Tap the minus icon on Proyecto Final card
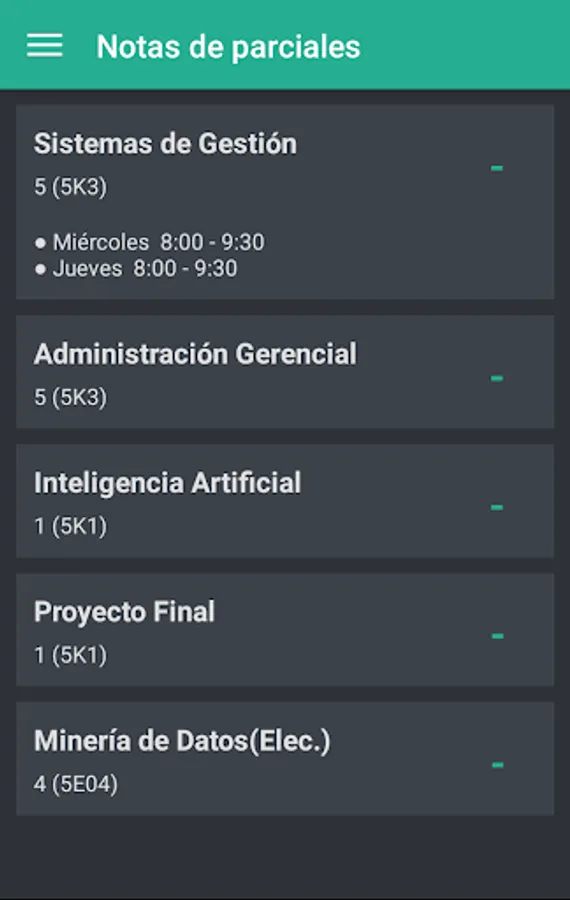Image resolution: width=570 pixels, height=900 pixels. pyautogui.click(x=497, y=636)
